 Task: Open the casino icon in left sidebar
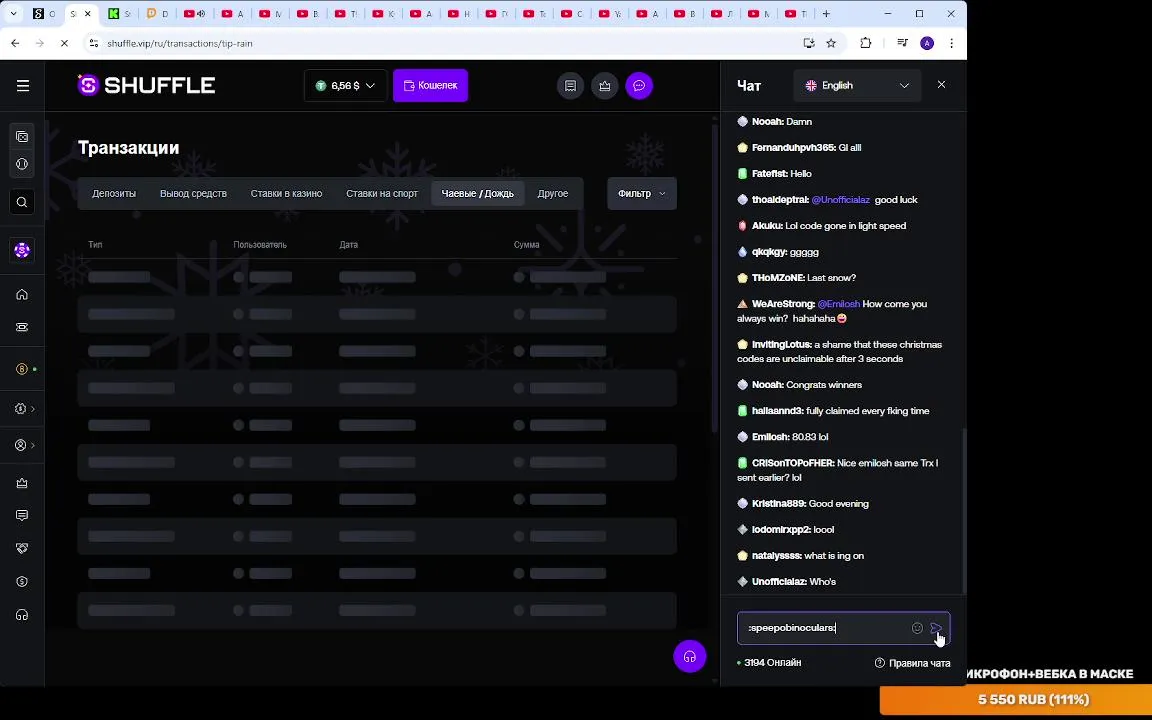click(x=22, y=137)
